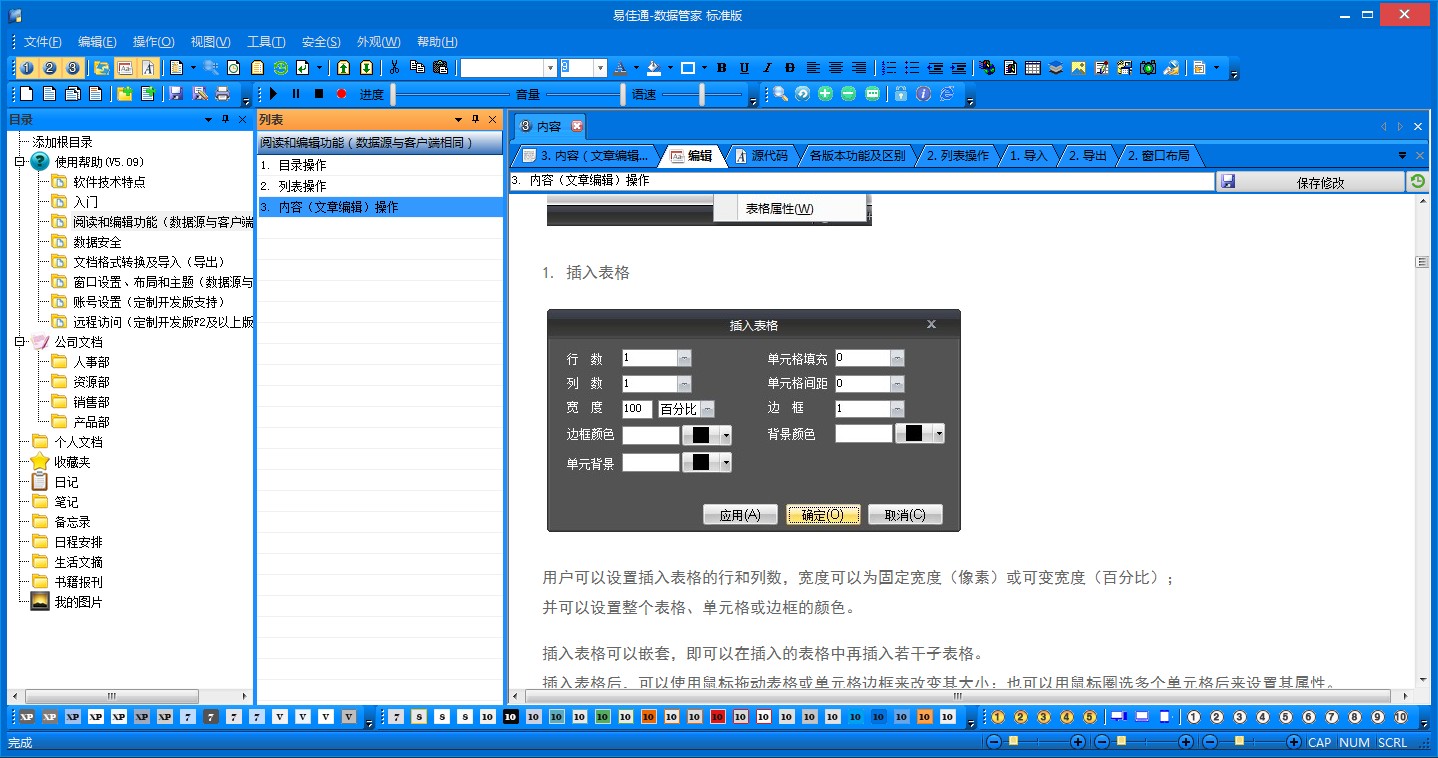Select 2. 列表操作 in the list
The image size is (1438, 758).
click(x=380, y=186)
